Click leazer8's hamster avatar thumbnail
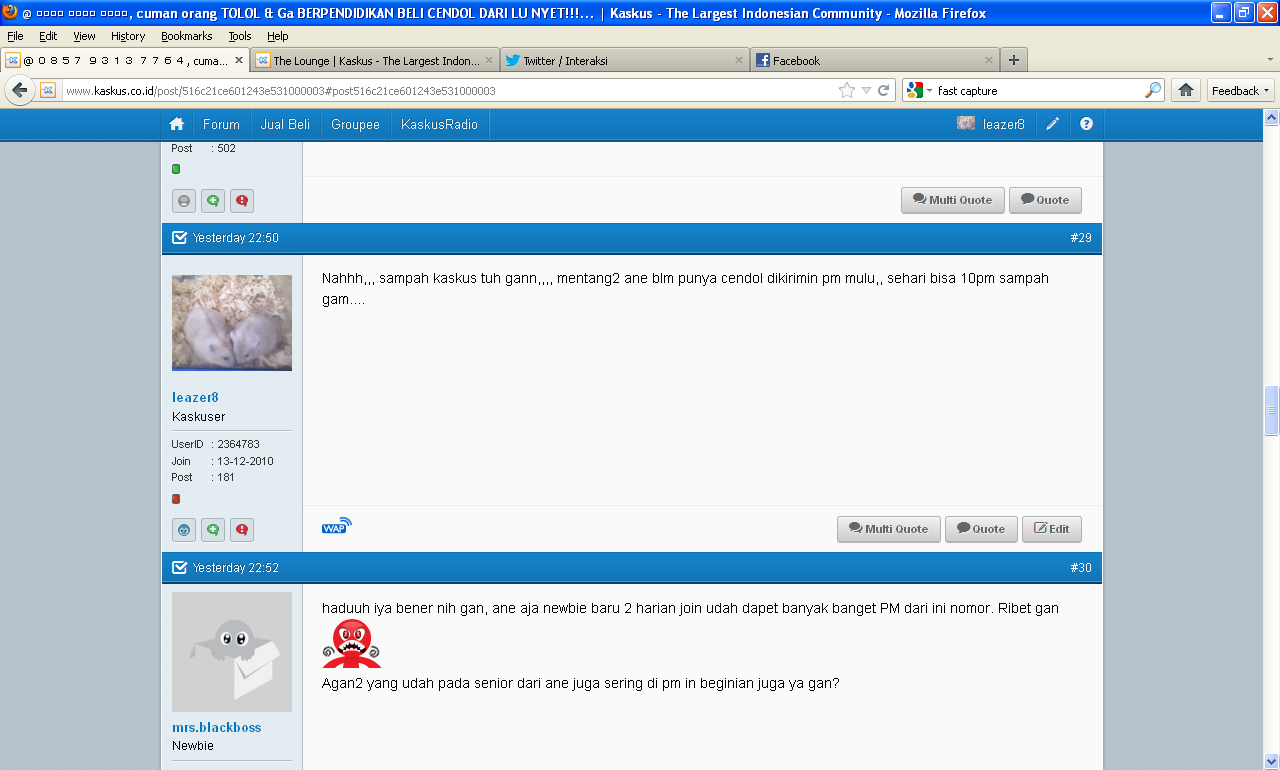Viewport: 1280px width, 770px height. coord(232,323)
